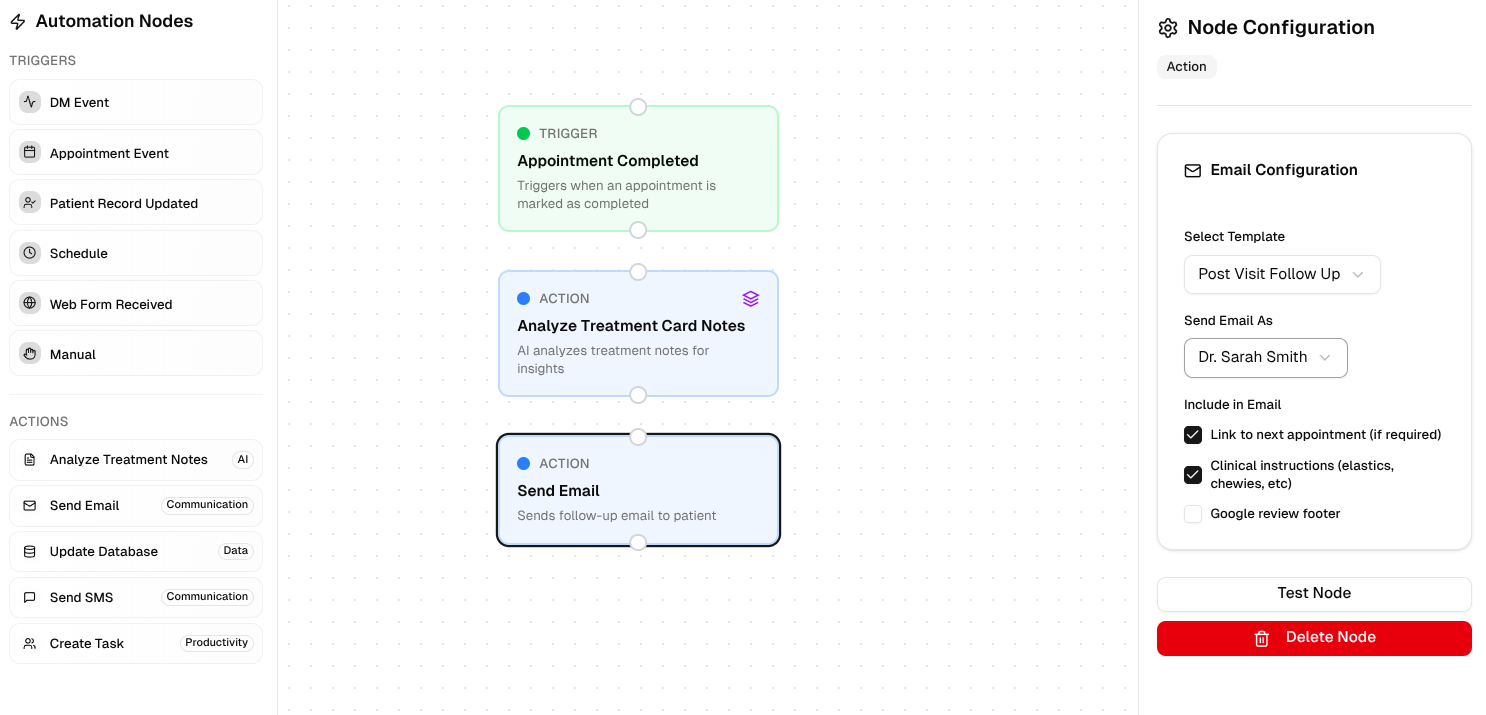Viewport: 1486px width, 715px height.
Task: Select the Schedule clock icon
Action: [30, 252]
